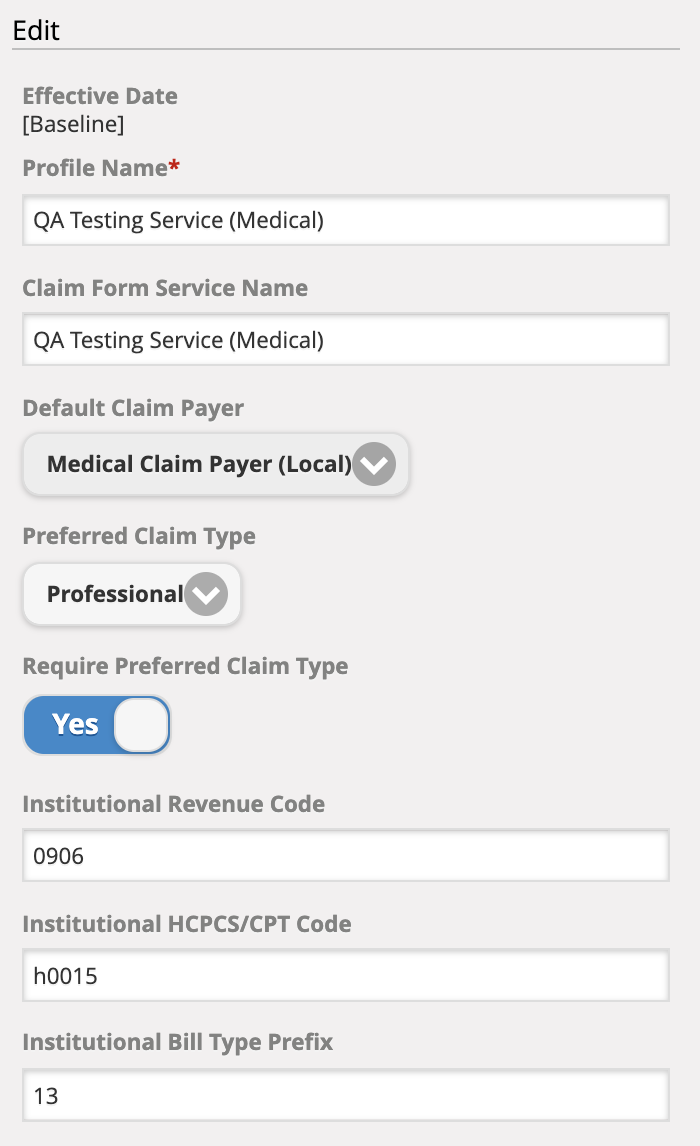Click the Yes switch under Require Preferred Claim Type
This screenshot has width=700, height=1146.
point(96,725)
